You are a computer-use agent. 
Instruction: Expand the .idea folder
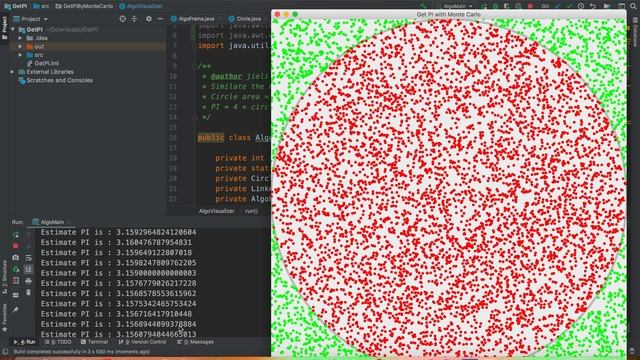click(x=20, y=38)
